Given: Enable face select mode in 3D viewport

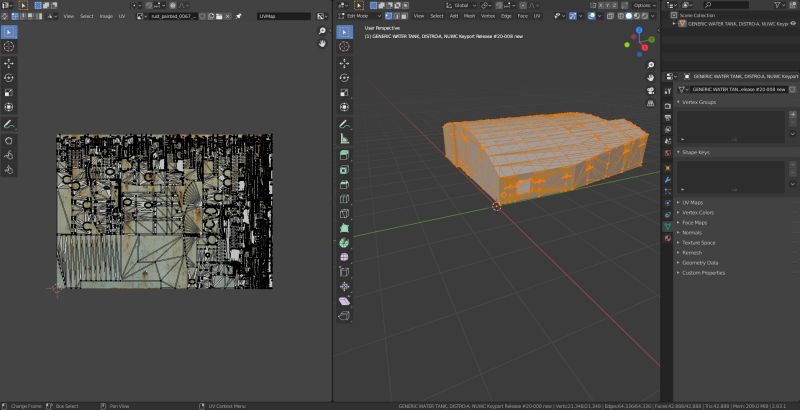Looking at the screenshot, I should [404, 16].
